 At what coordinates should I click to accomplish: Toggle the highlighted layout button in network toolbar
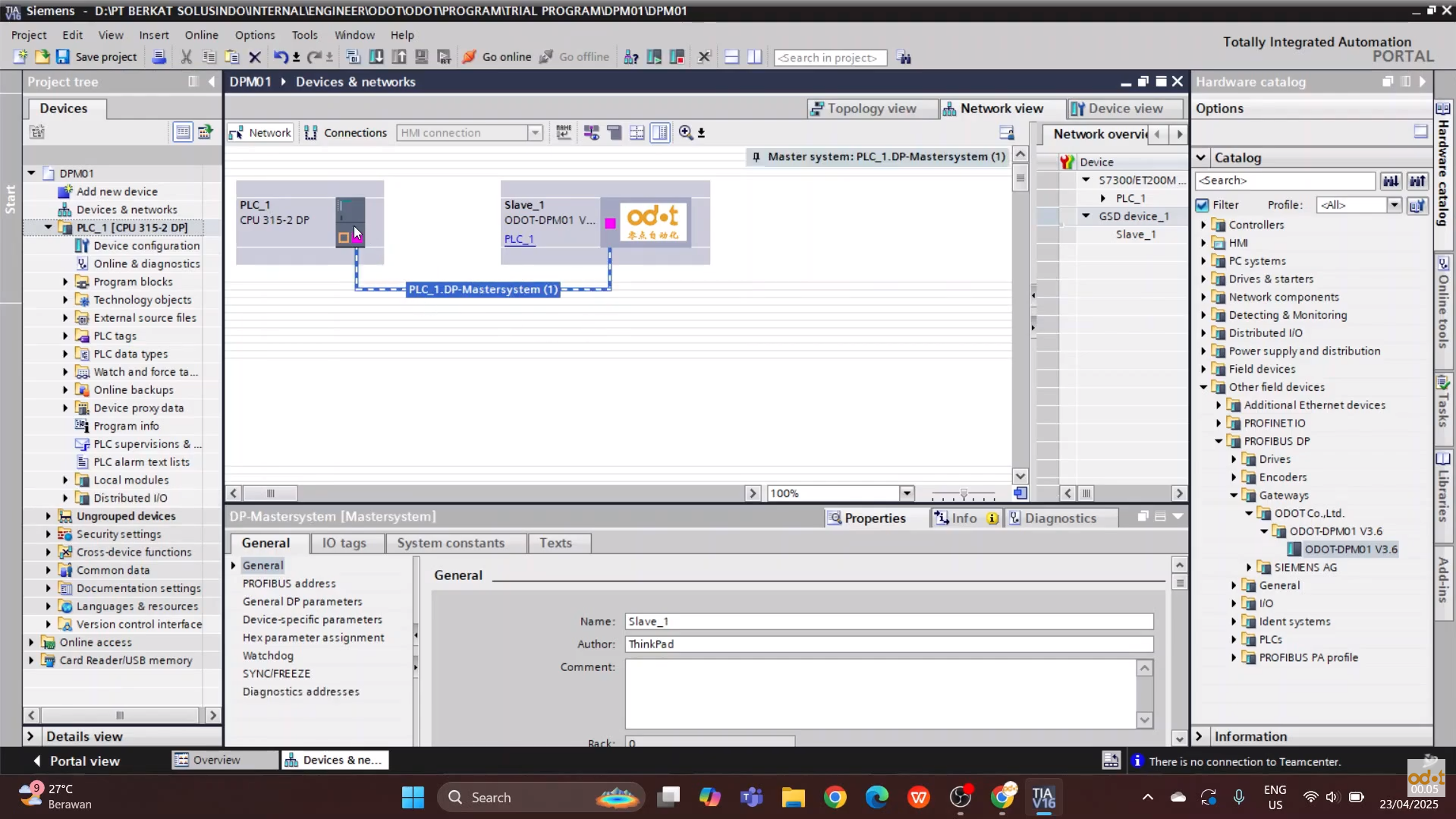click(660, 133)
